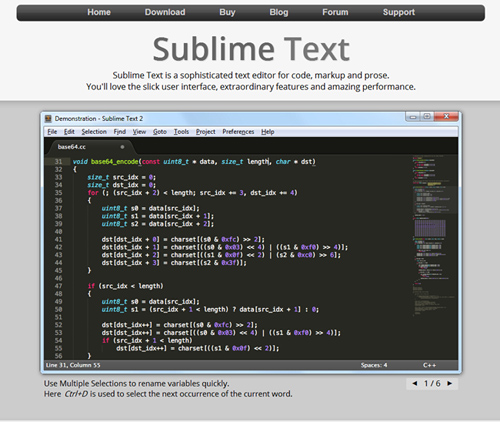Click the Line 31, Column 55 status text
Image resolution: width=500 pixels, height=422 pixels.
(x=73, y=365)
